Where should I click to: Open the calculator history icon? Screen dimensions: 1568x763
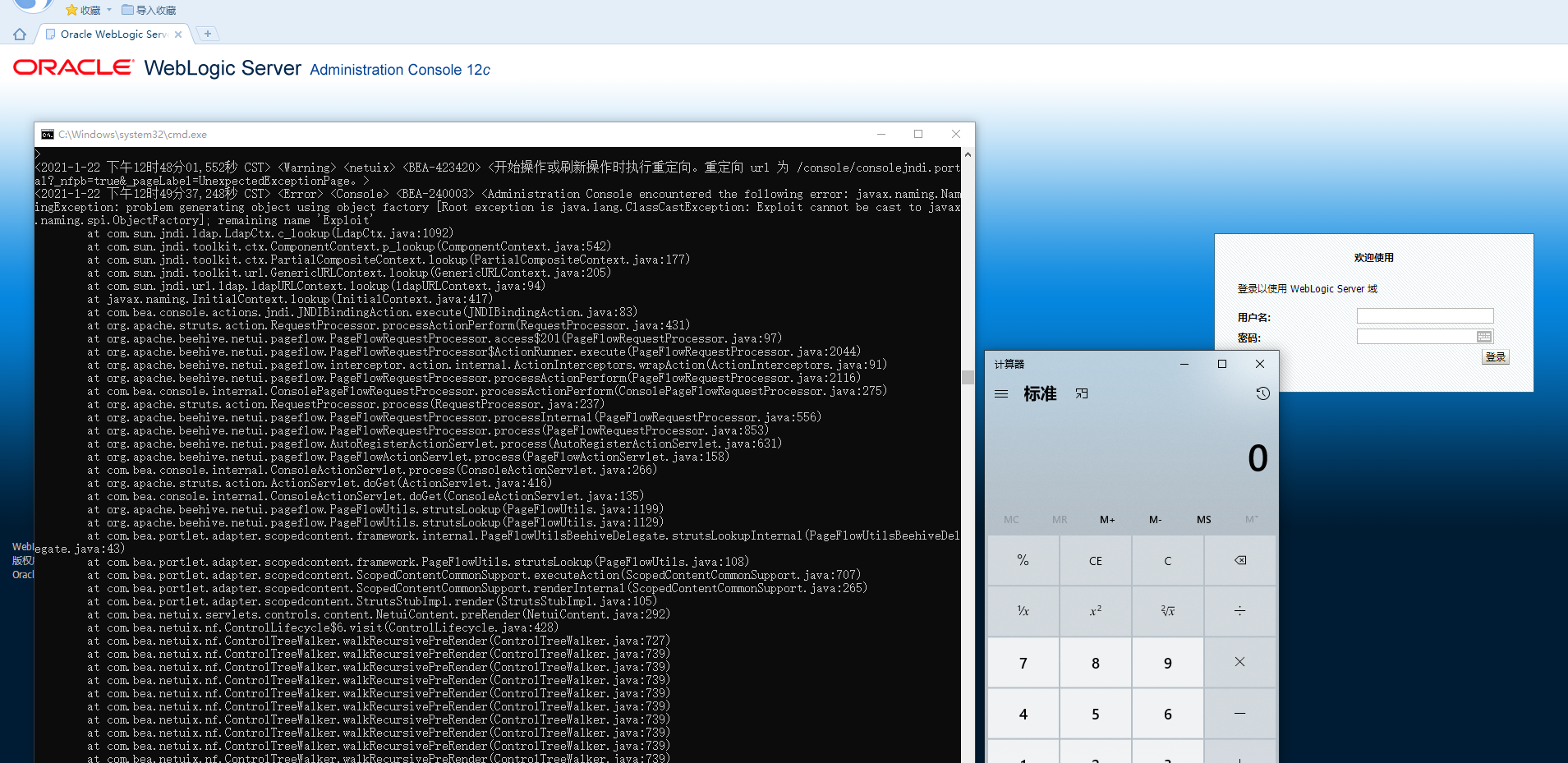1262,394
